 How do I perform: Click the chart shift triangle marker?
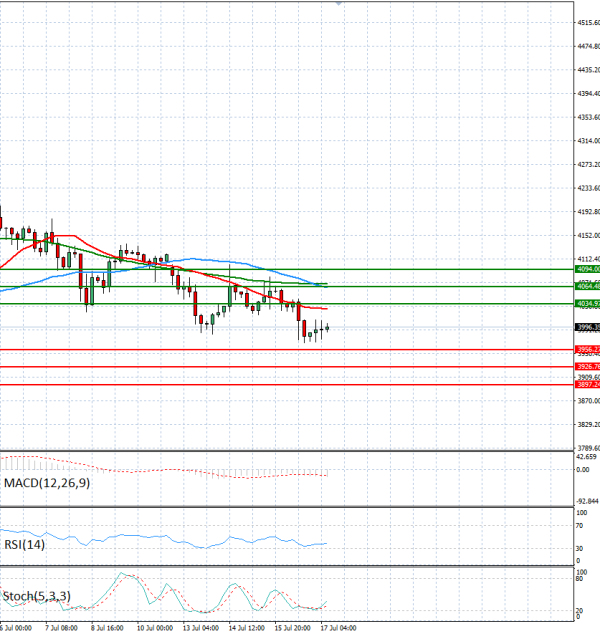click(339, 3)
